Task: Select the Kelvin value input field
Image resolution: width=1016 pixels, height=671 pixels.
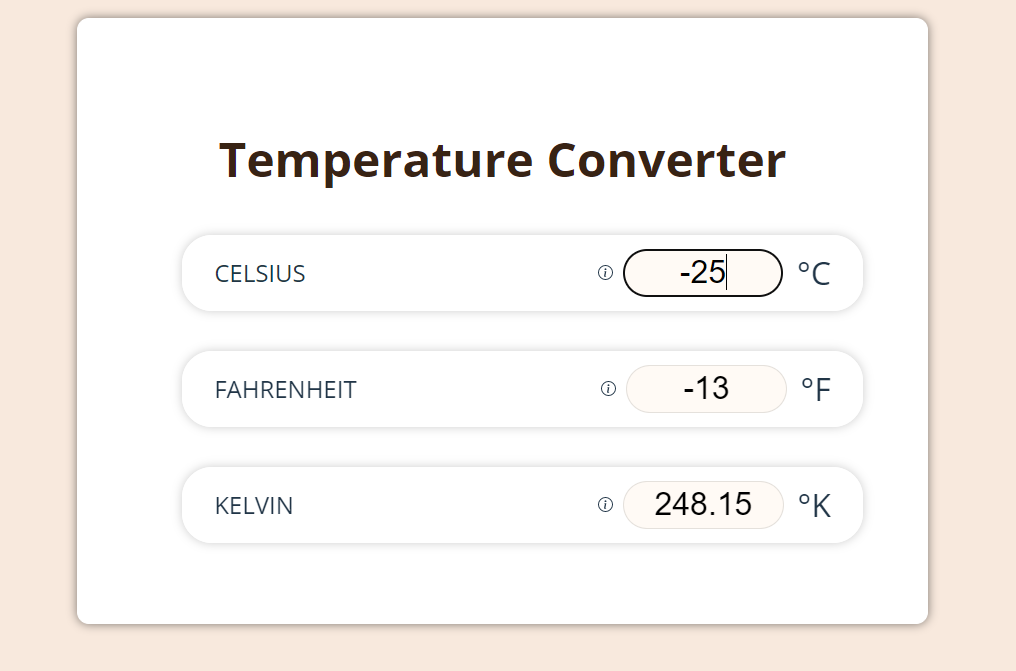Action: click(703, 505)
